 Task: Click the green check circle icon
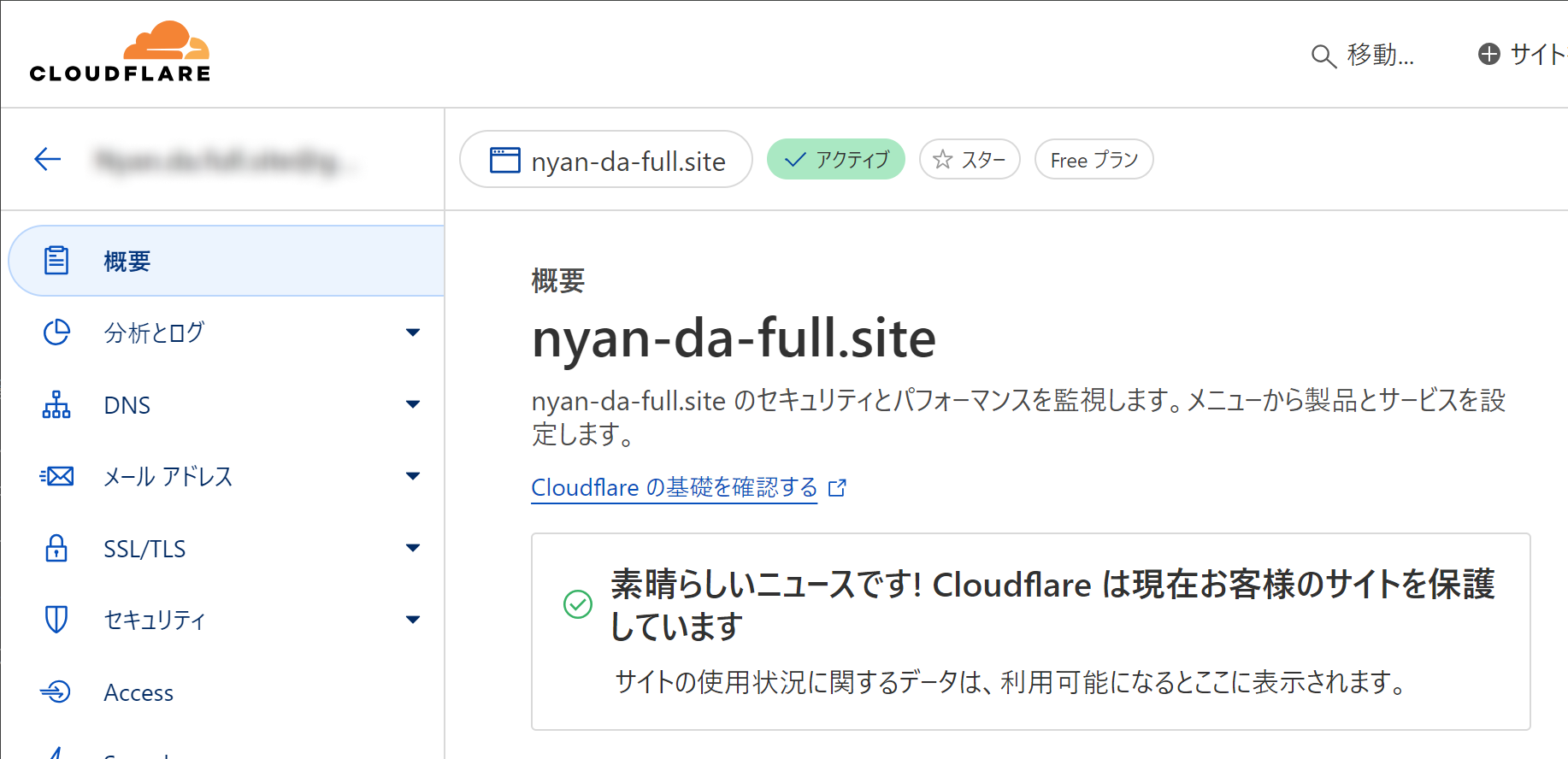click(578, 604)
